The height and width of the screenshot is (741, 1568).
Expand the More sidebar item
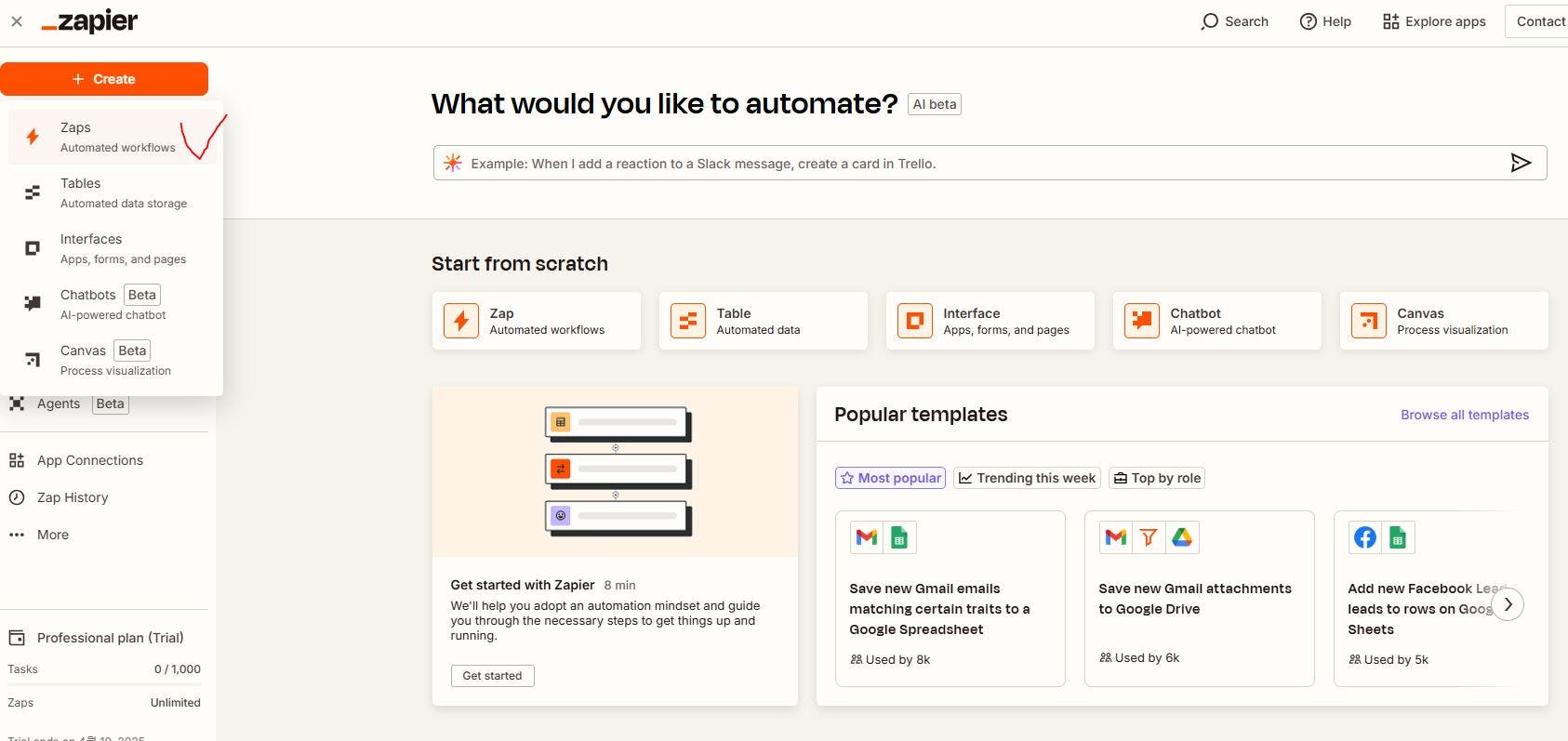pyautogui.click(x=52, y=535)
